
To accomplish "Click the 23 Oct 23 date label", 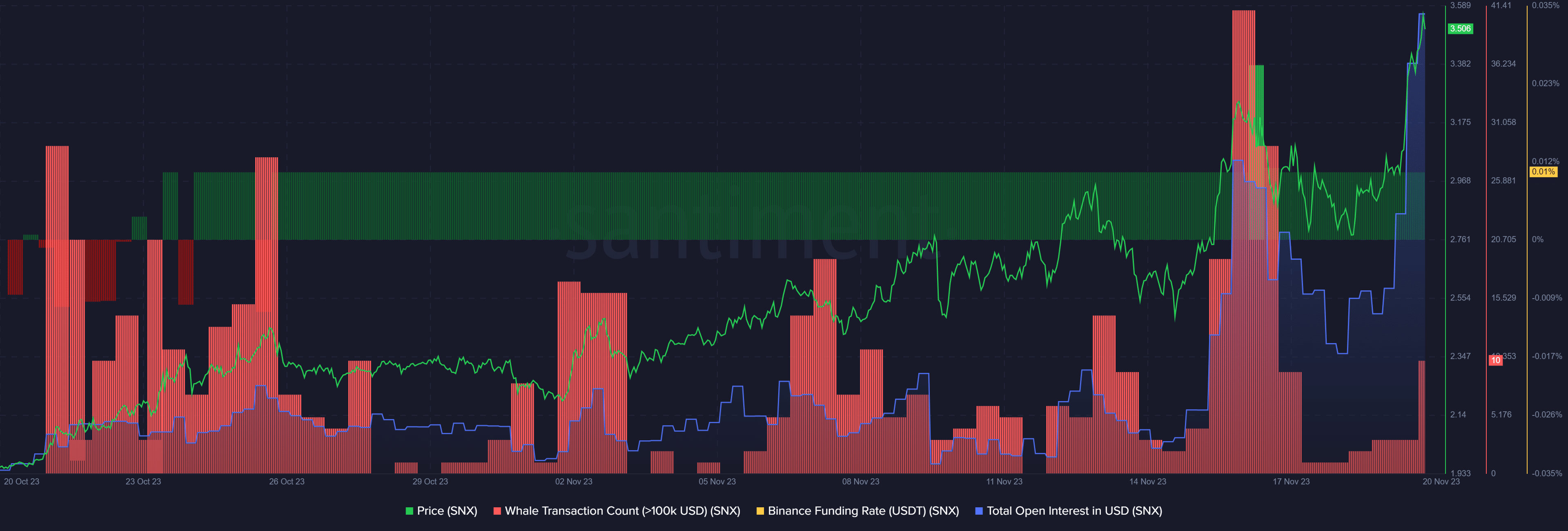I will coord(143,482).
